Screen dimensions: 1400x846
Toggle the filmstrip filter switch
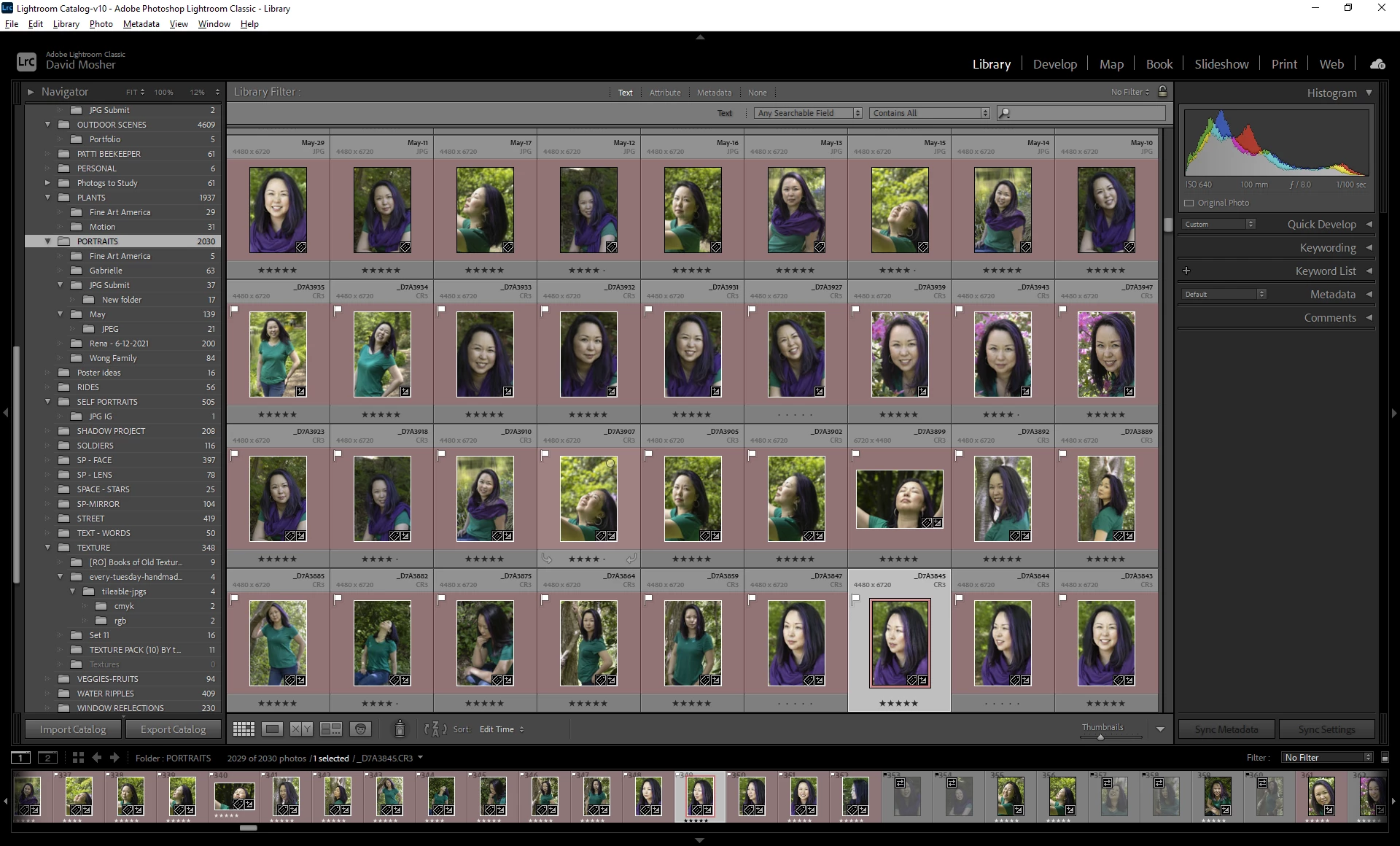click(x=1385, y=758)
